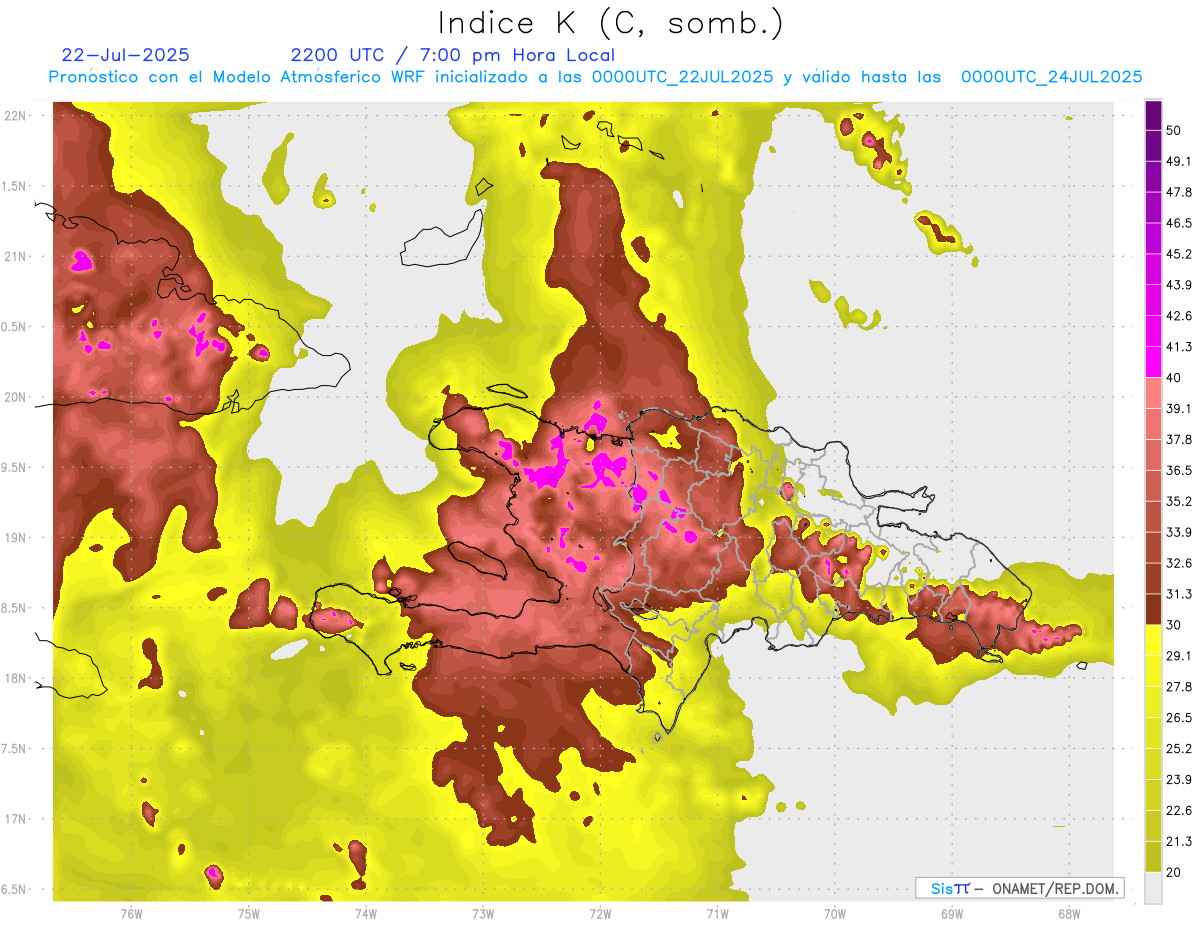Screen dimensions: 1200x927
Task: Select the '75W' longitude label
Action: (x=248, y=914)
